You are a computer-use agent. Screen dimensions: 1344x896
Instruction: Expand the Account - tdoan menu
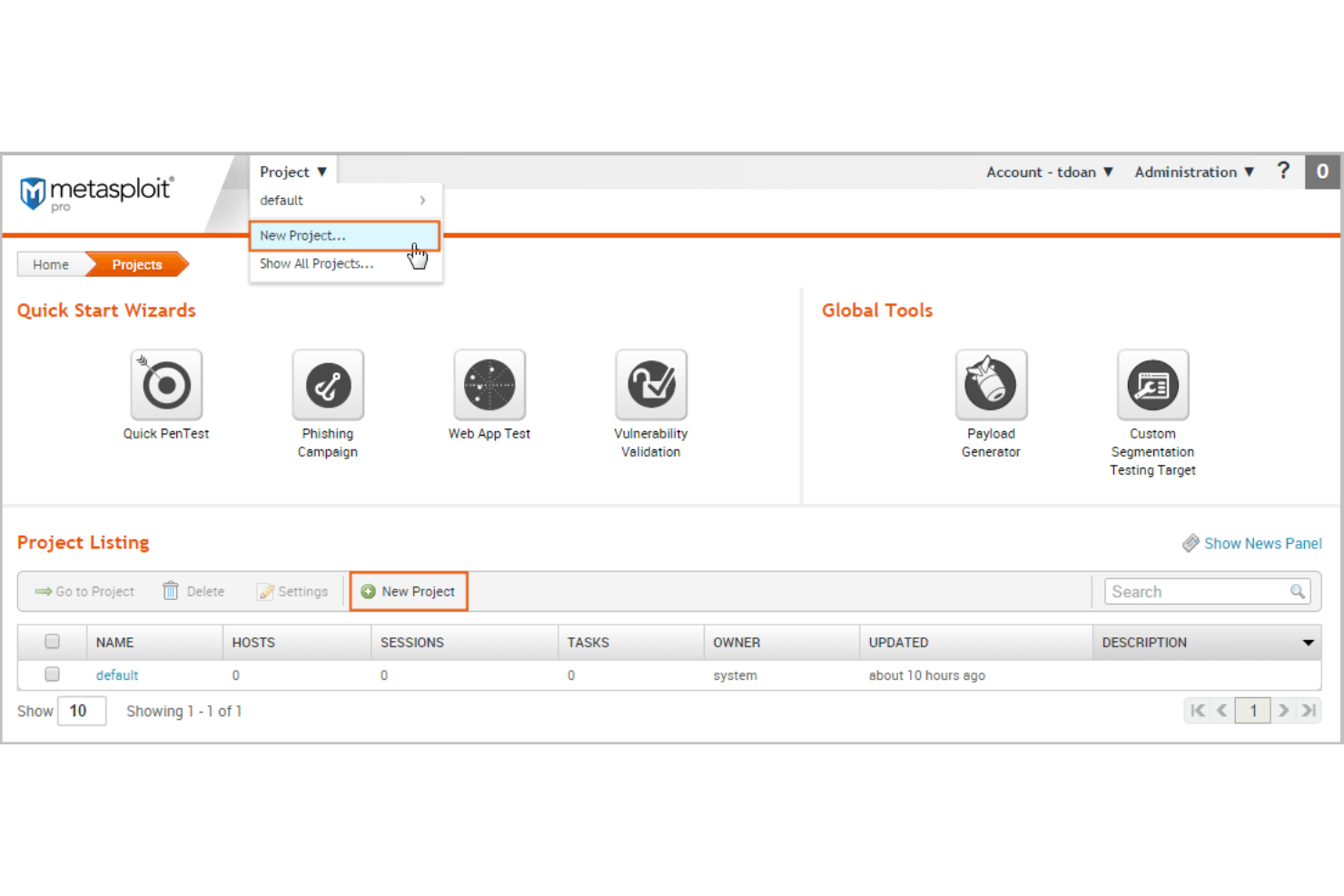coord(1050,172)
